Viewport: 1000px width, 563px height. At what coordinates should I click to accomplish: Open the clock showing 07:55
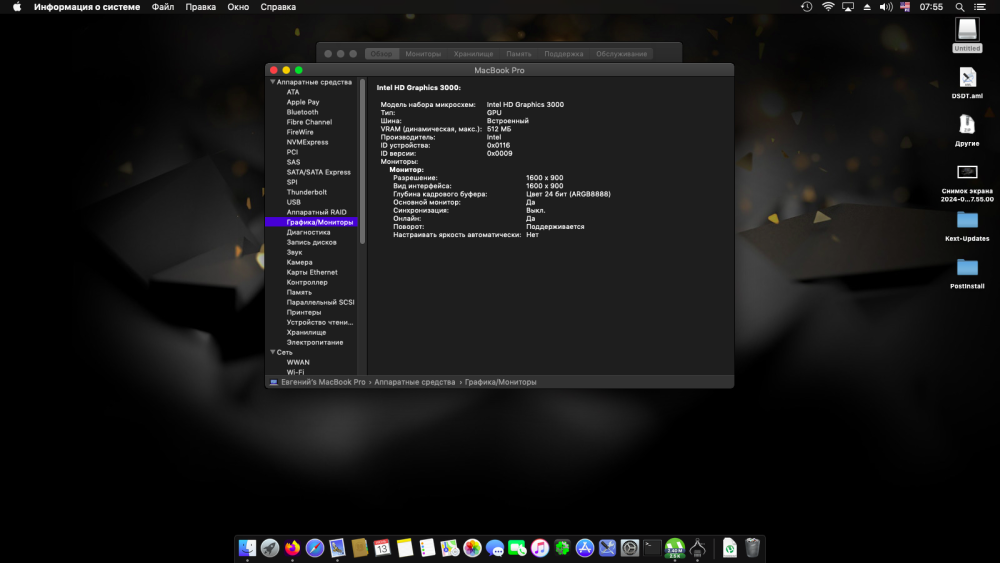point(931,7)
